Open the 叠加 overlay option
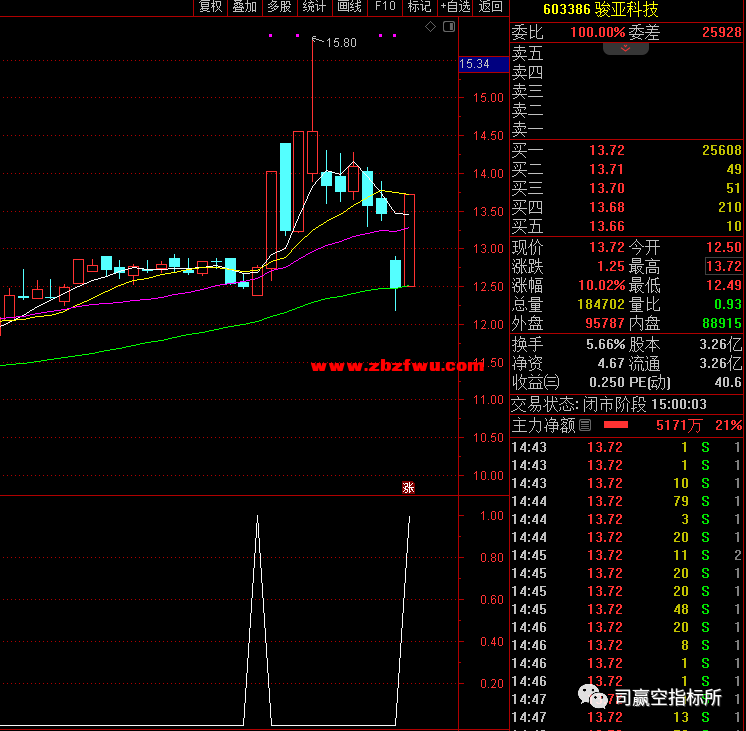Image resolution: width=746 pixels, height=731 pixels. (x=245, y=7)
